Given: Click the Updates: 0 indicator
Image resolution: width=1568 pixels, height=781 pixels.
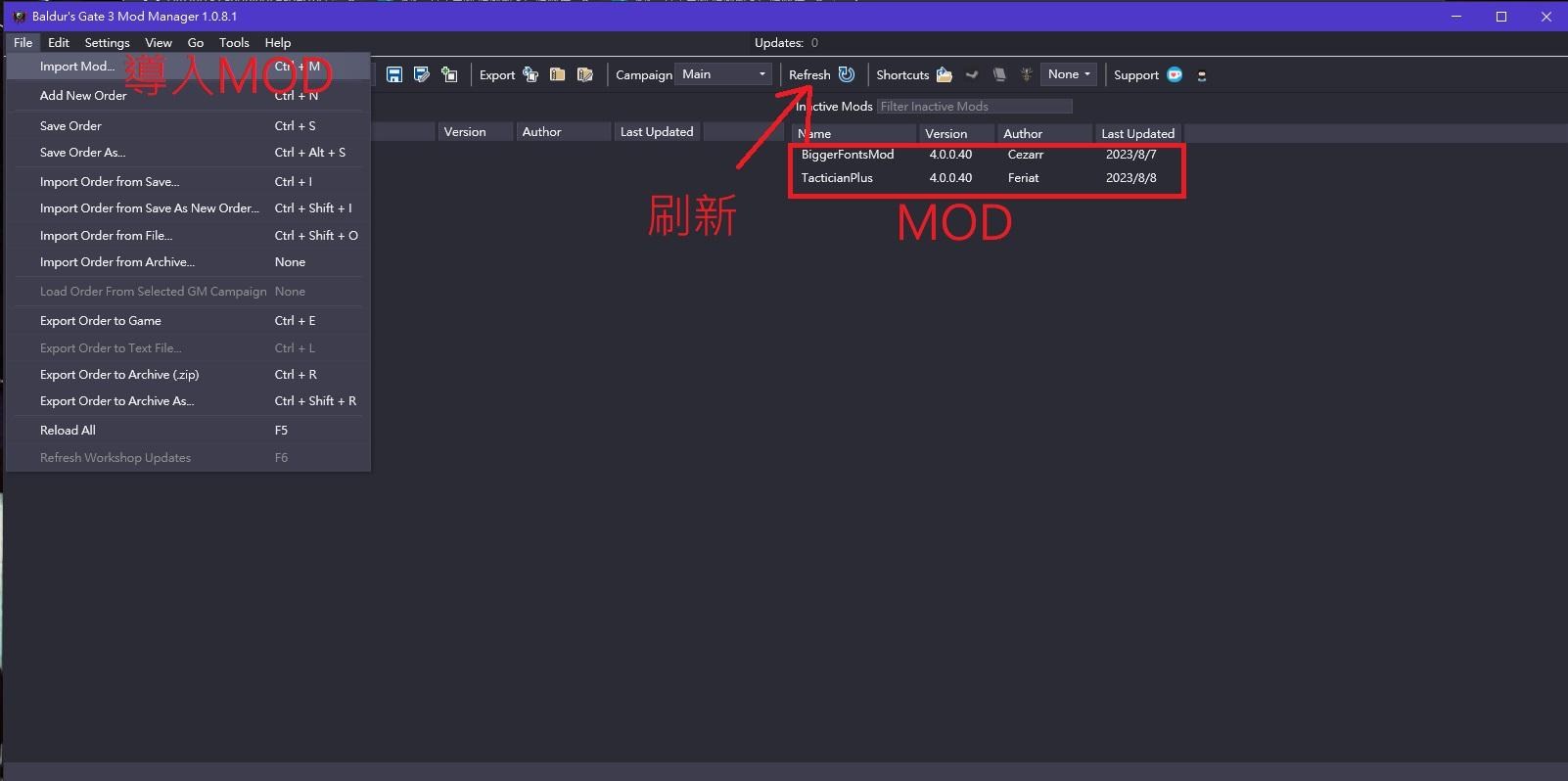Looking at the screenshot, I should (x=786, y=42).
